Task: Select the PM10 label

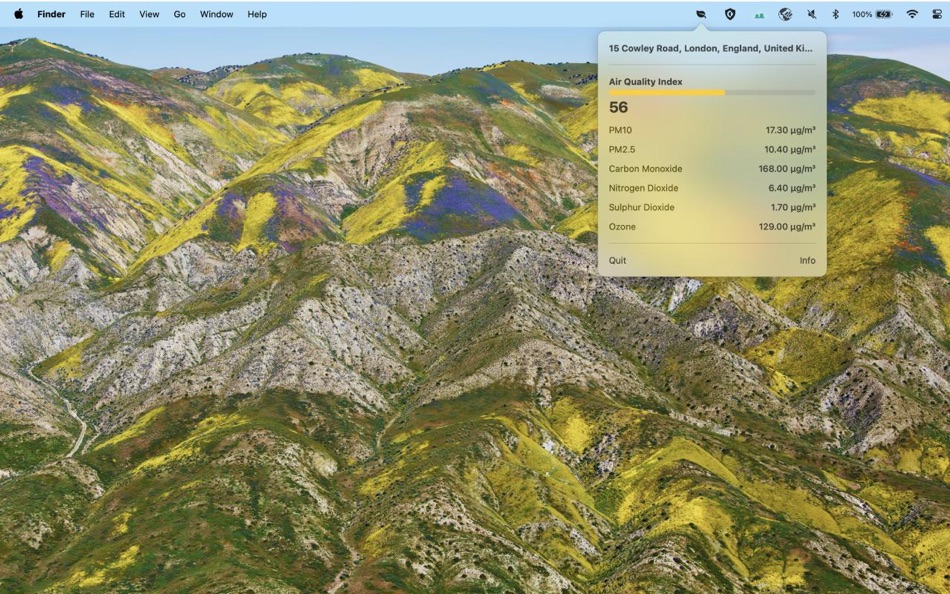Action: (620, 130)
